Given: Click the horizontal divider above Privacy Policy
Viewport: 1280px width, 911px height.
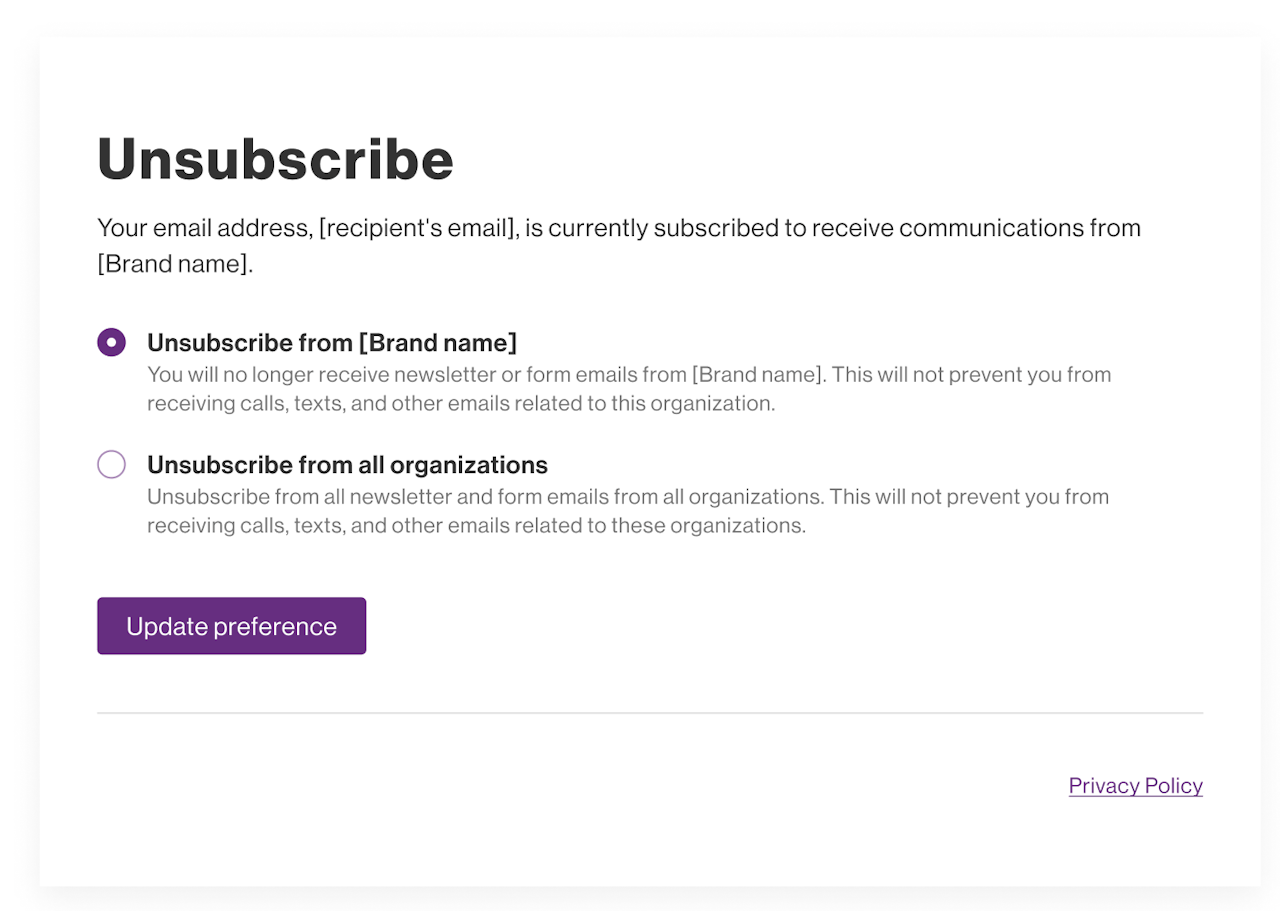Looking at the screenshot, I should (650, 713).
